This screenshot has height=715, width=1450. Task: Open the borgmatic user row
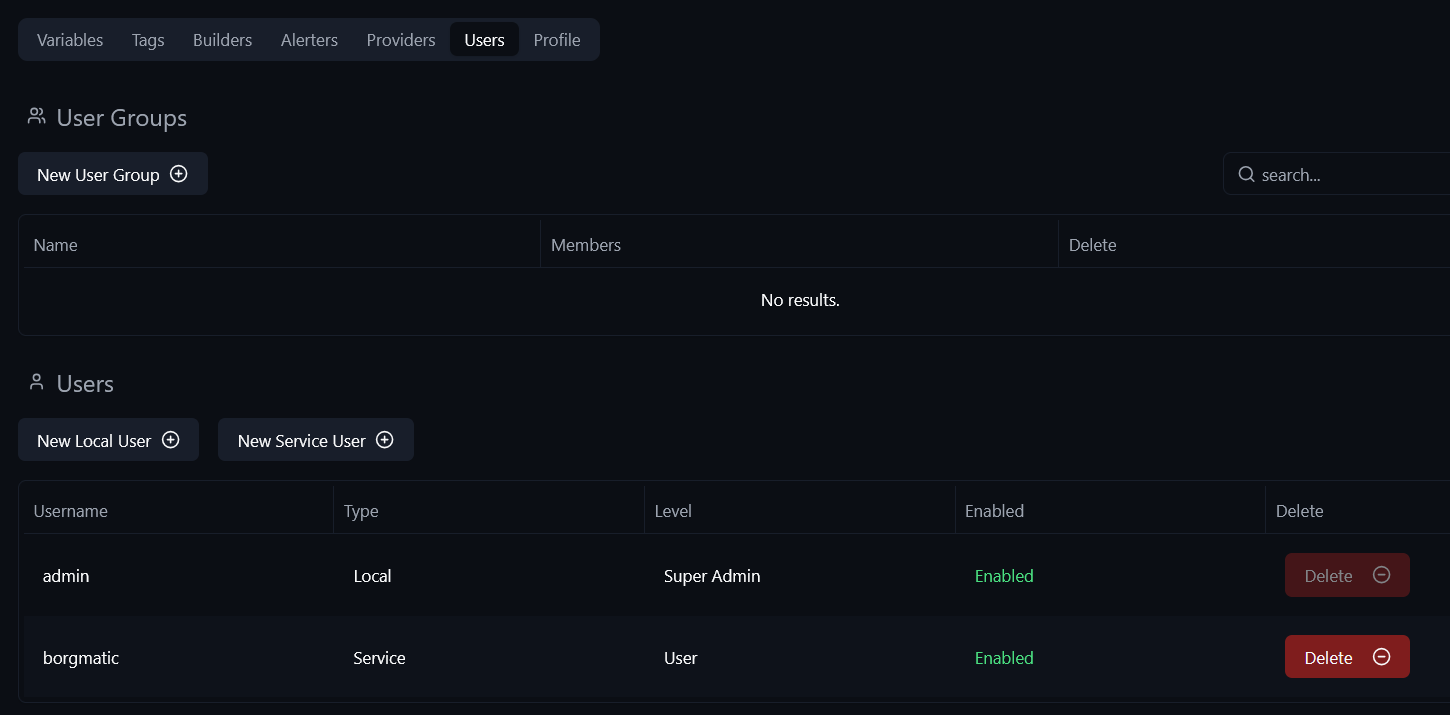click(x=81, y=658)
